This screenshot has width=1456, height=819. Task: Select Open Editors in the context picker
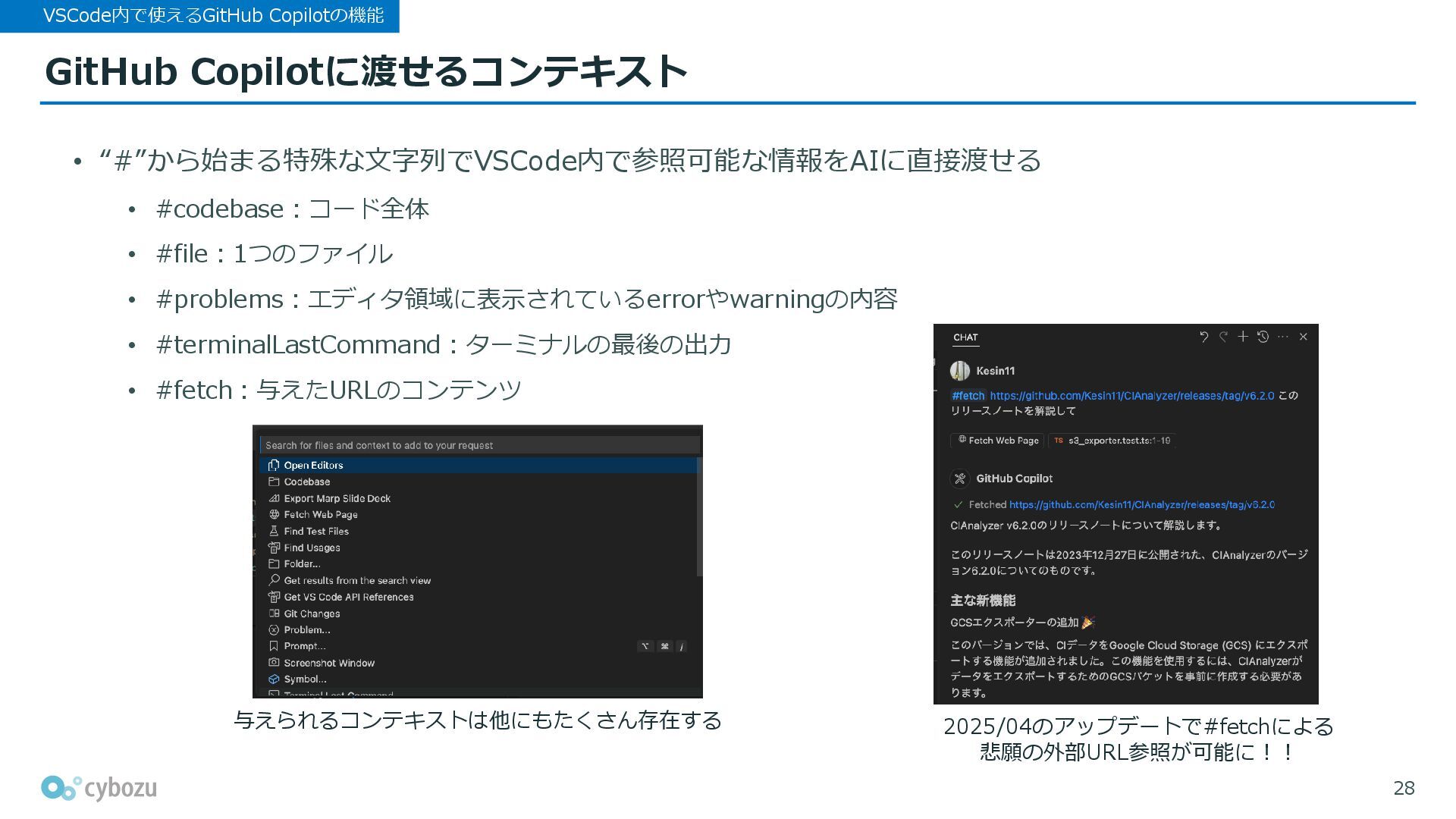click(479, 466)
